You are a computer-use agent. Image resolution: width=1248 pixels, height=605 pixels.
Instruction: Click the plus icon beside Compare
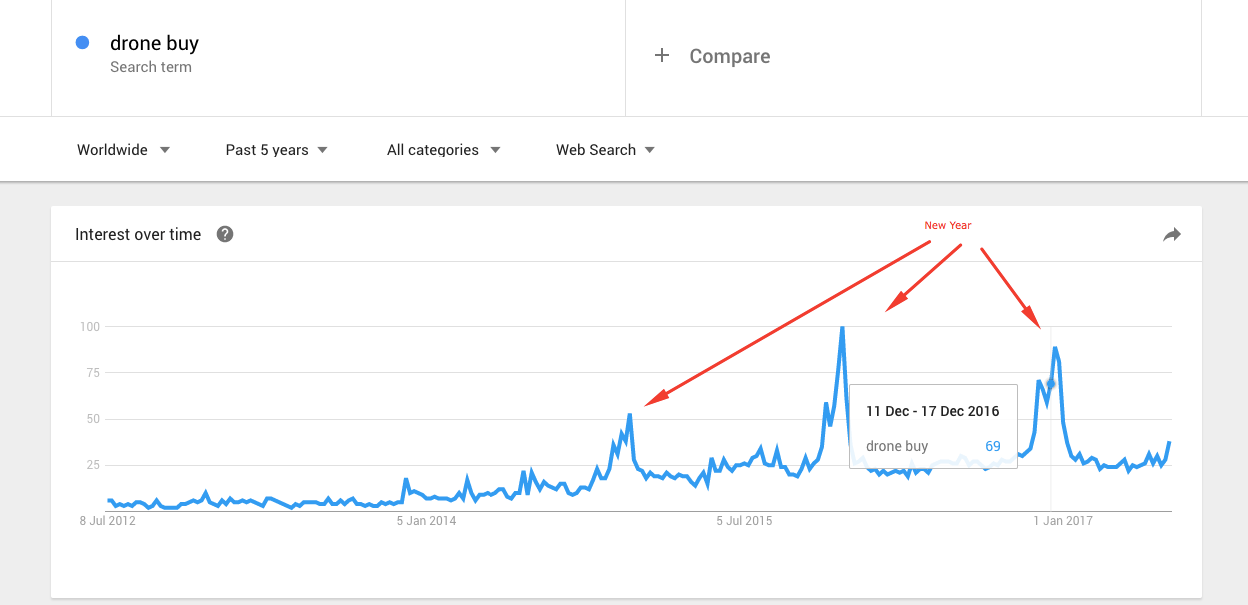pos(661,56)
